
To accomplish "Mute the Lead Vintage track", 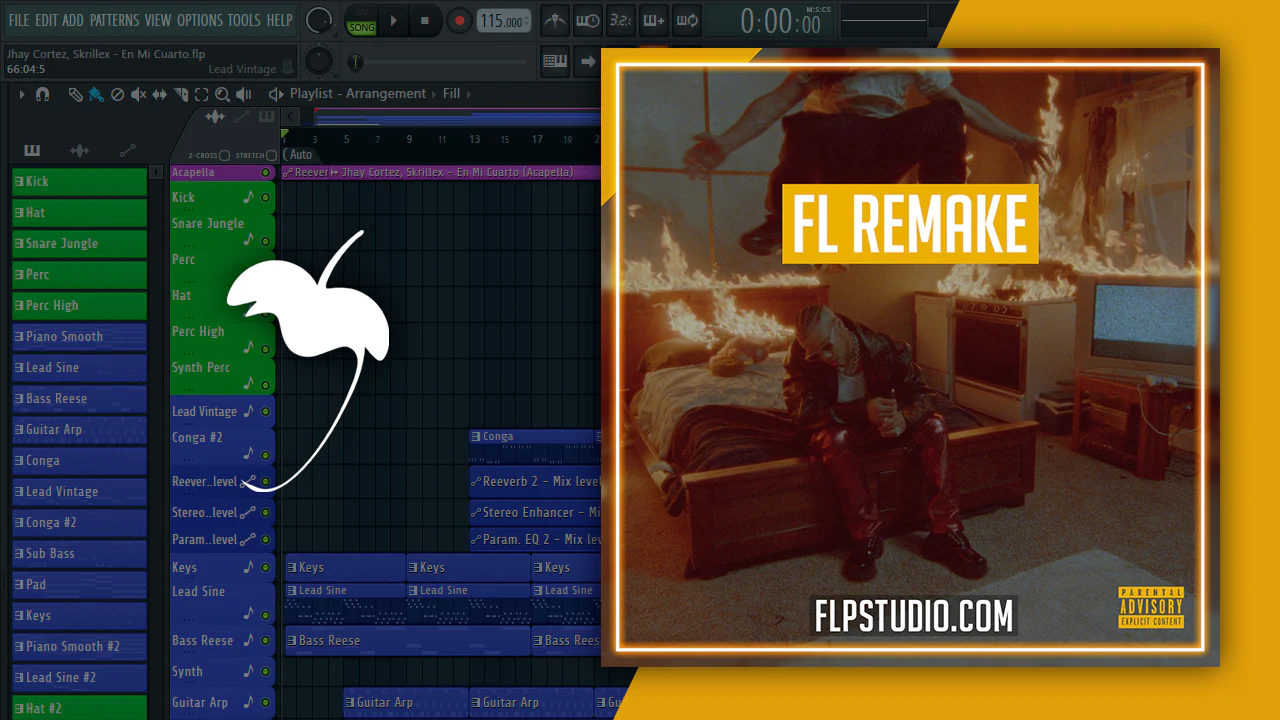I will click(265, 412).
